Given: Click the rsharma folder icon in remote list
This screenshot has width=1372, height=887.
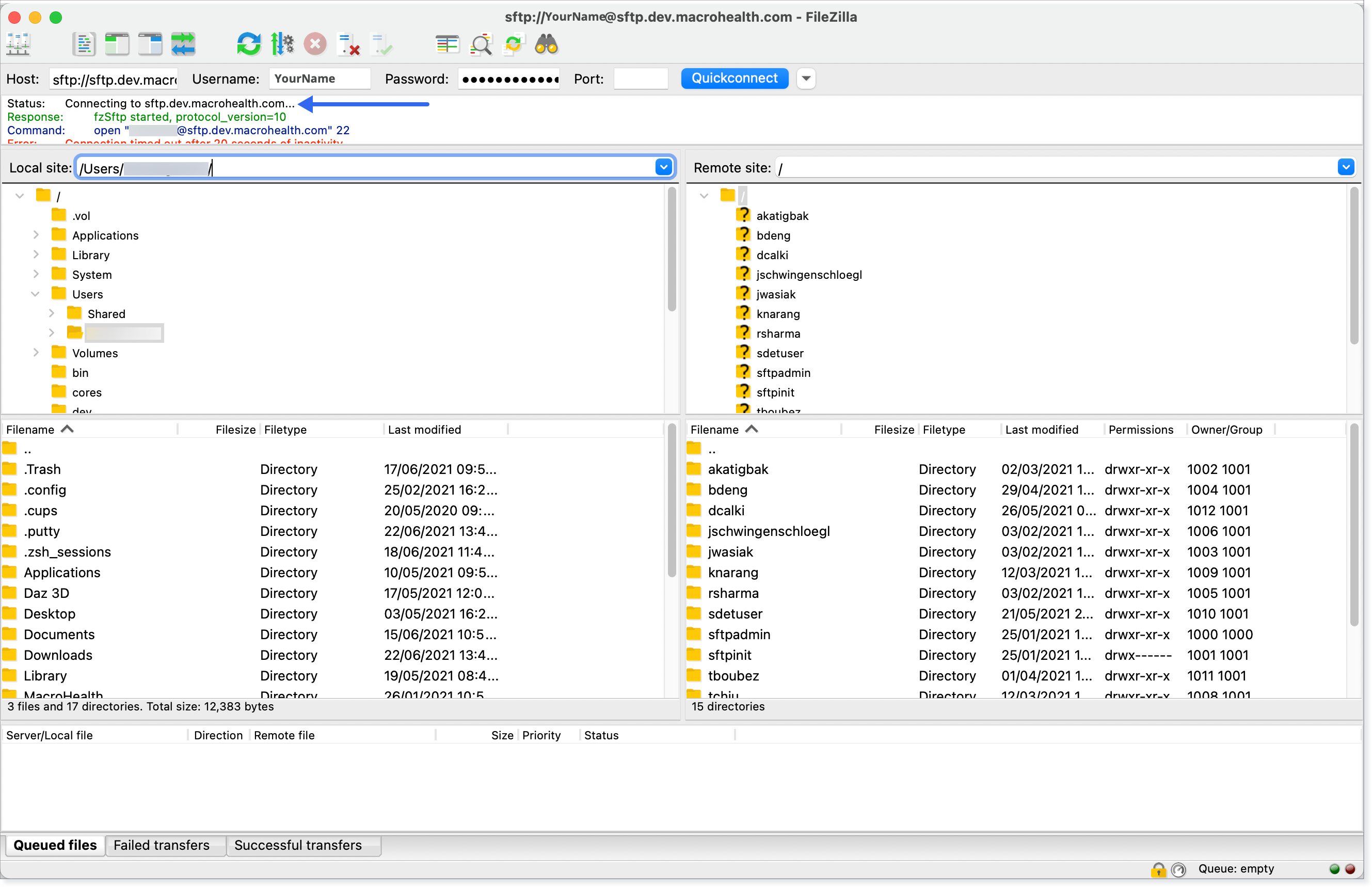Looking at the screenshot, I should 694,593.
